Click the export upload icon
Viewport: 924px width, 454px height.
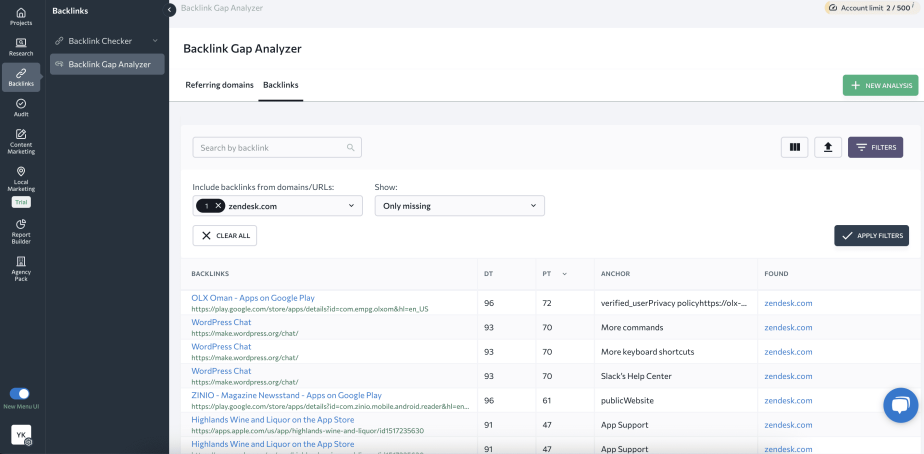pyautogui.click(x=828, y=147)
